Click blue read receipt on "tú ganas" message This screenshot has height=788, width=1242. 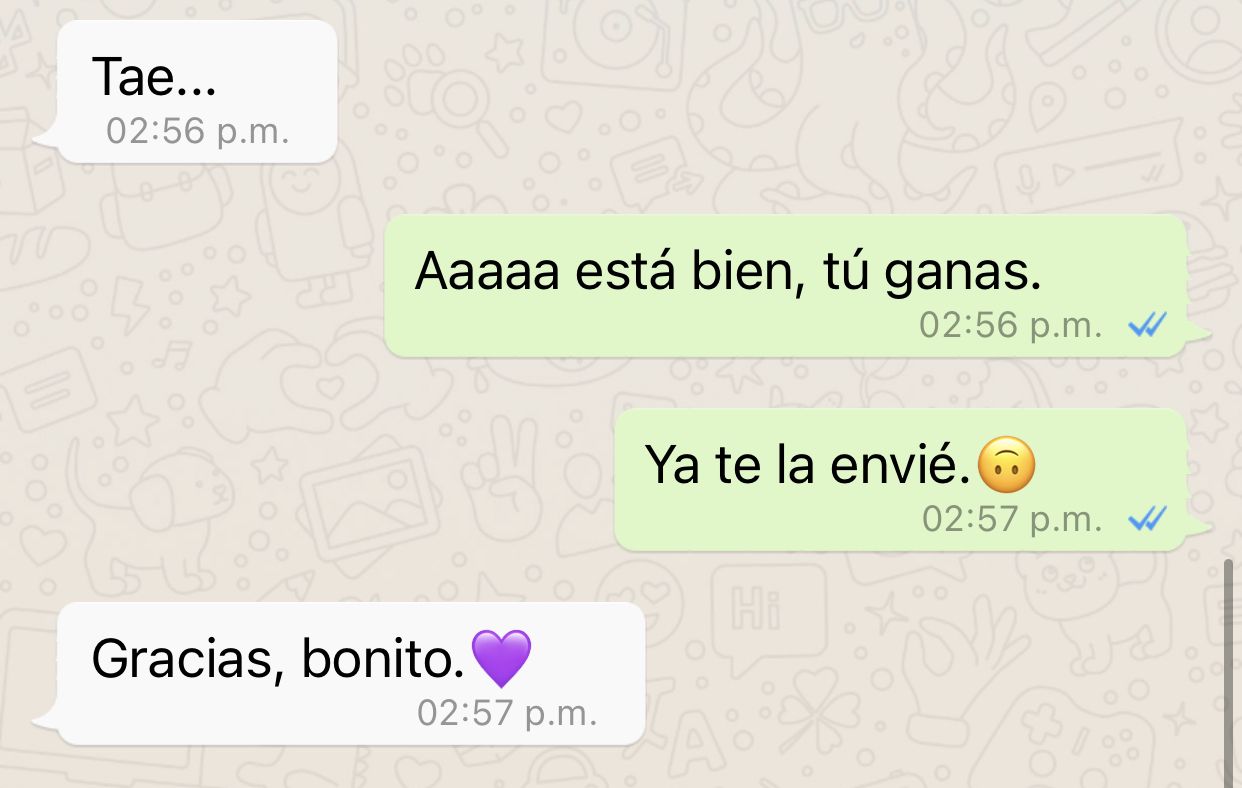1147,326
